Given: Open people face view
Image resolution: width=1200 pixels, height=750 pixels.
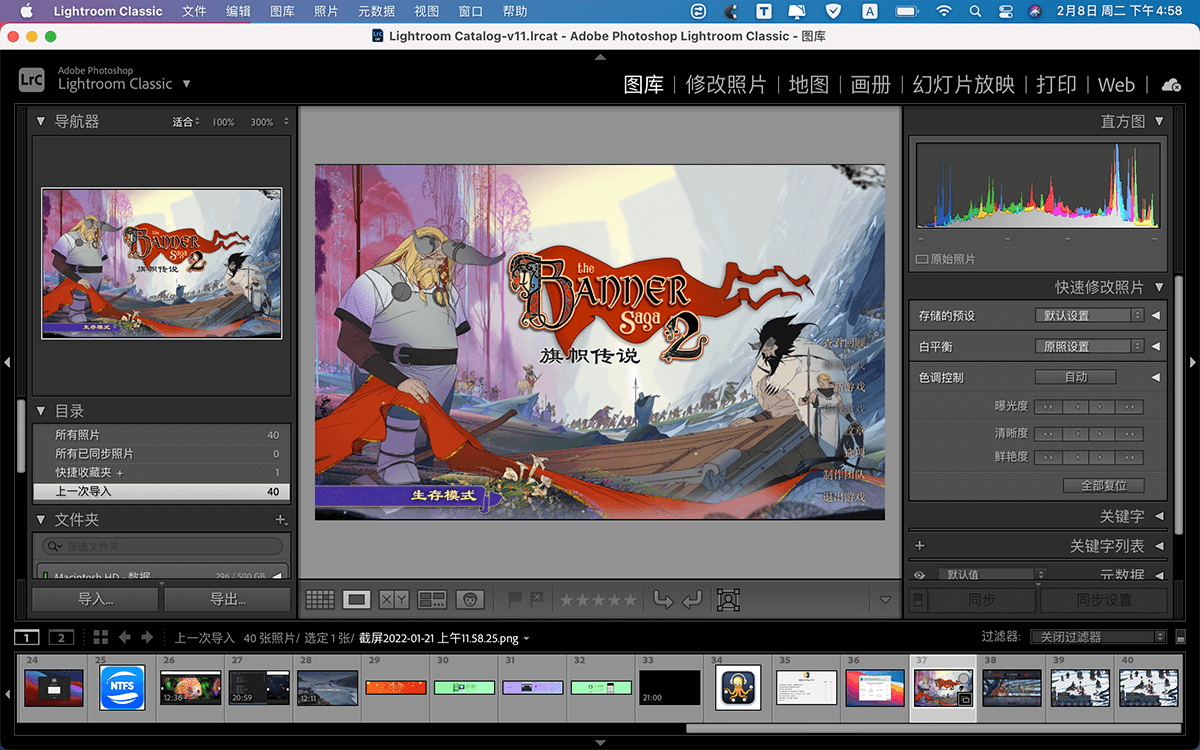Looking at the screenshot, I should pyautogui.click(x=470, y=599).
